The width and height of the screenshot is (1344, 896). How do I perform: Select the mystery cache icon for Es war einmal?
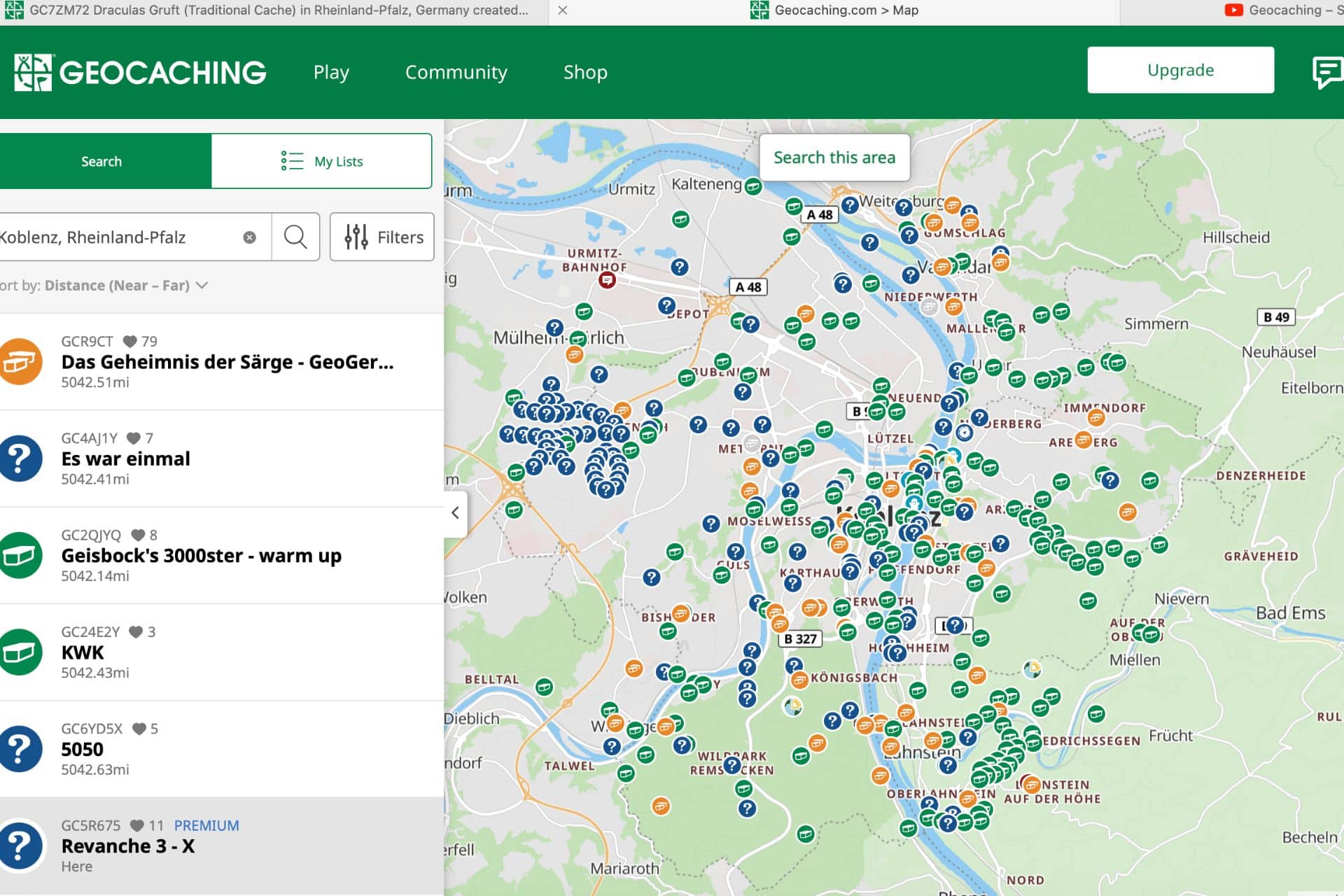(x=21, y=458)
